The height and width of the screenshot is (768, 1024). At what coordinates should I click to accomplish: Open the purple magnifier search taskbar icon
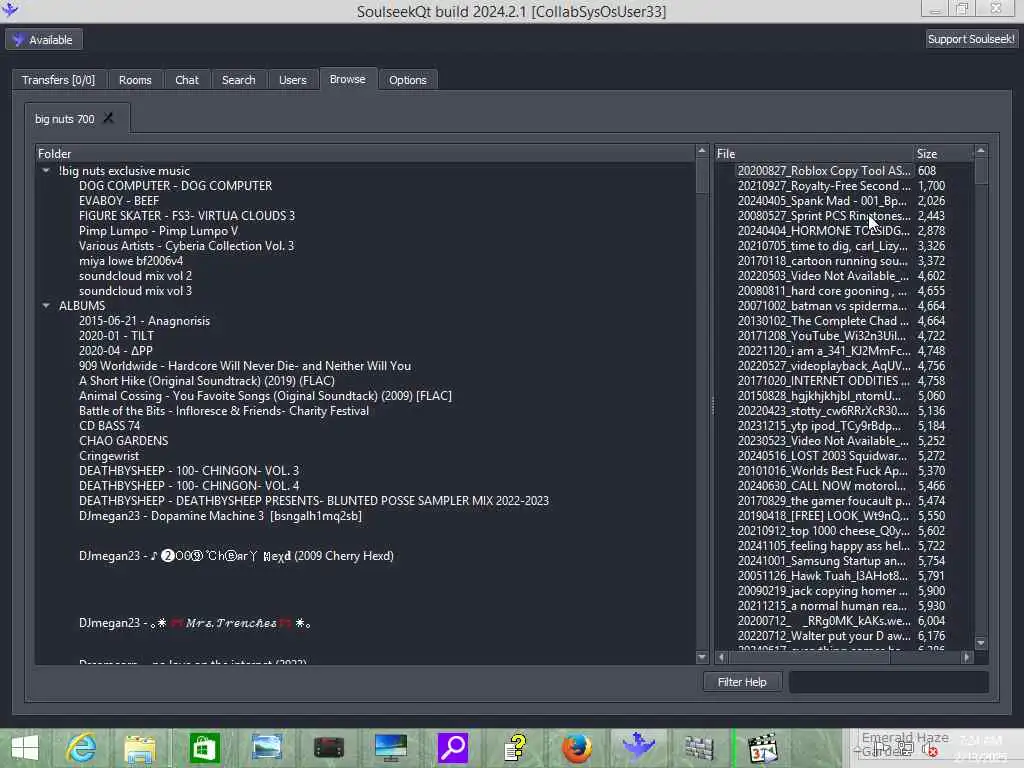[453, 748]
